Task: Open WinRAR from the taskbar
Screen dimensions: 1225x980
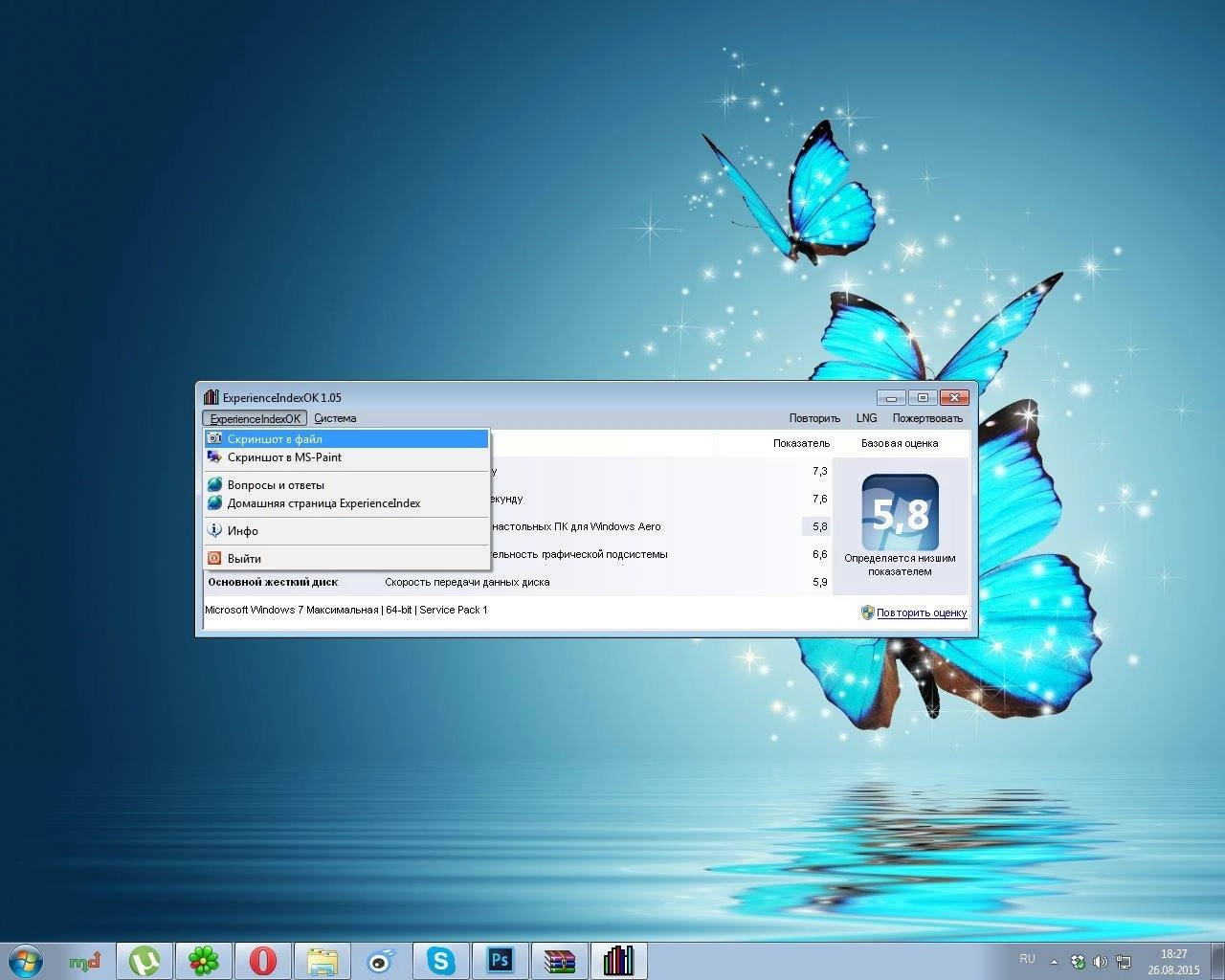Action: coord(560,960)
